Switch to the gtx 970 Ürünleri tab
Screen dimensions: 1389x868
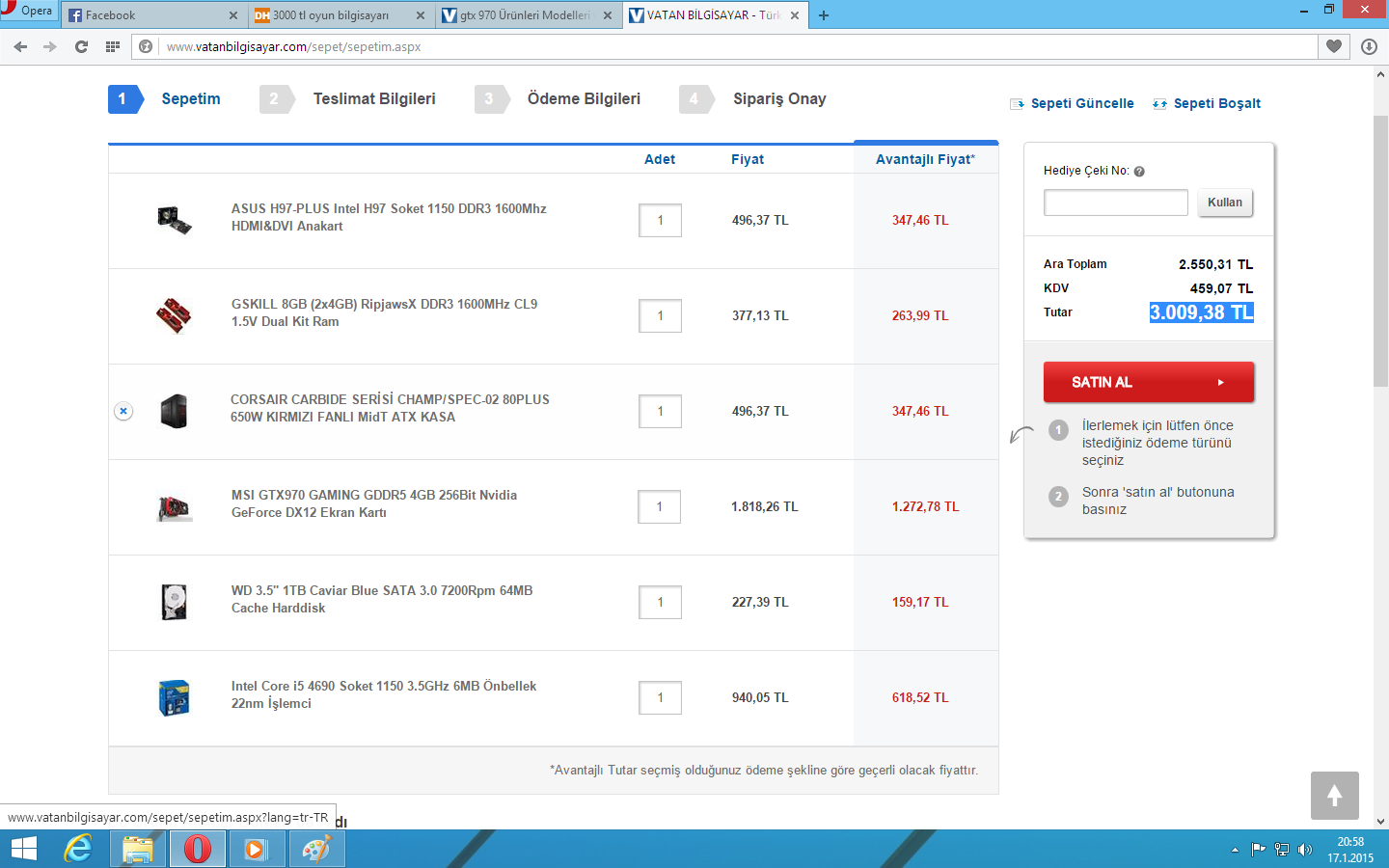click(526, 15)
